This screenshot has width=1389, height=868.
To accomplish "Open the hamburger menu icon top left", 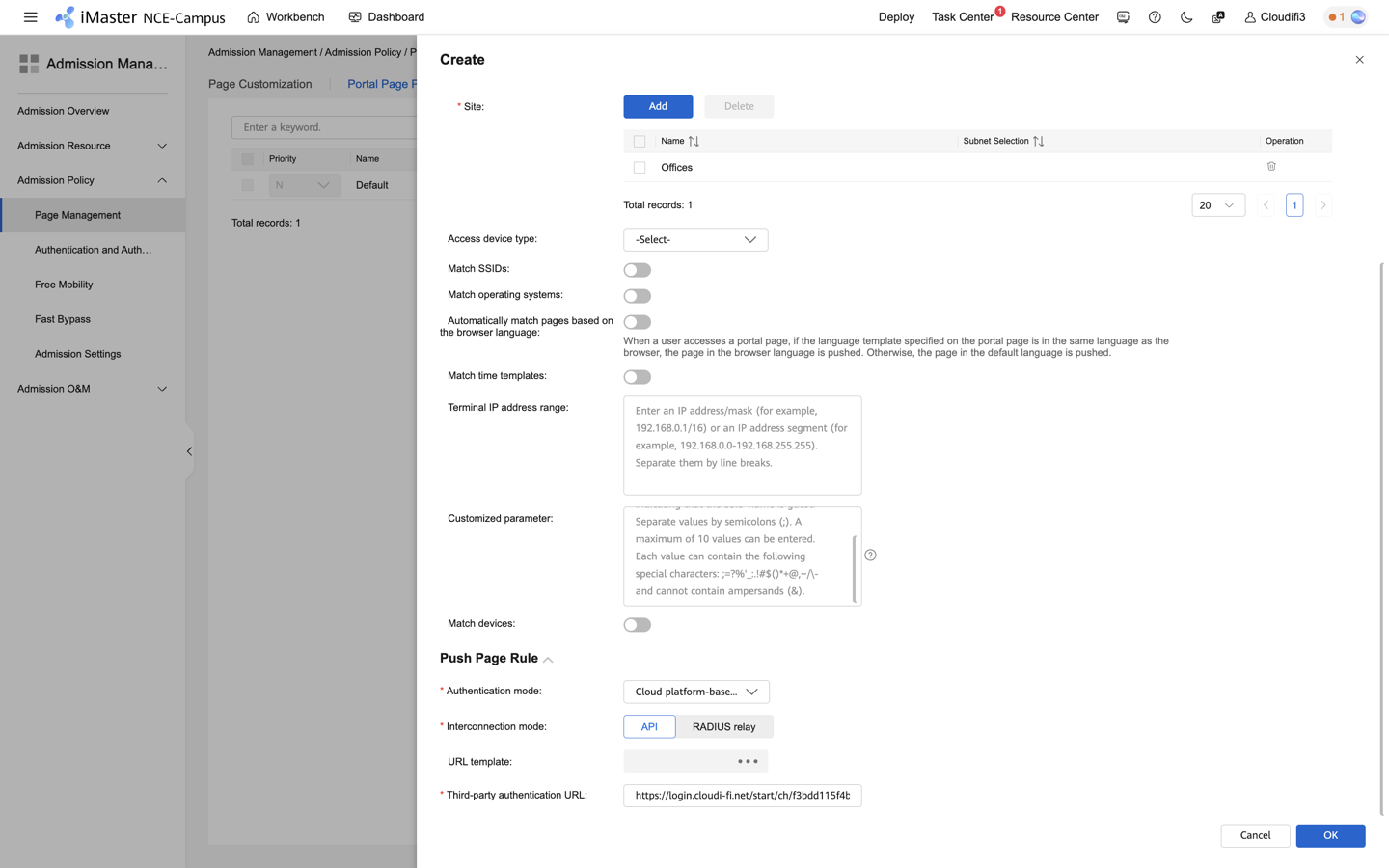I will [30, 16].
